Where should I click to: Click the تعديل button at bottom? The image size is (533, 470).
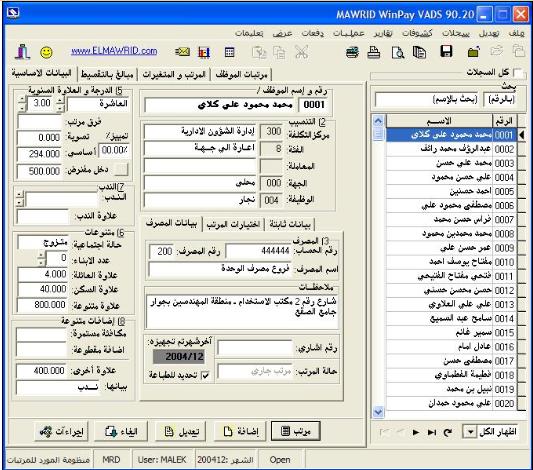[181, 431]
